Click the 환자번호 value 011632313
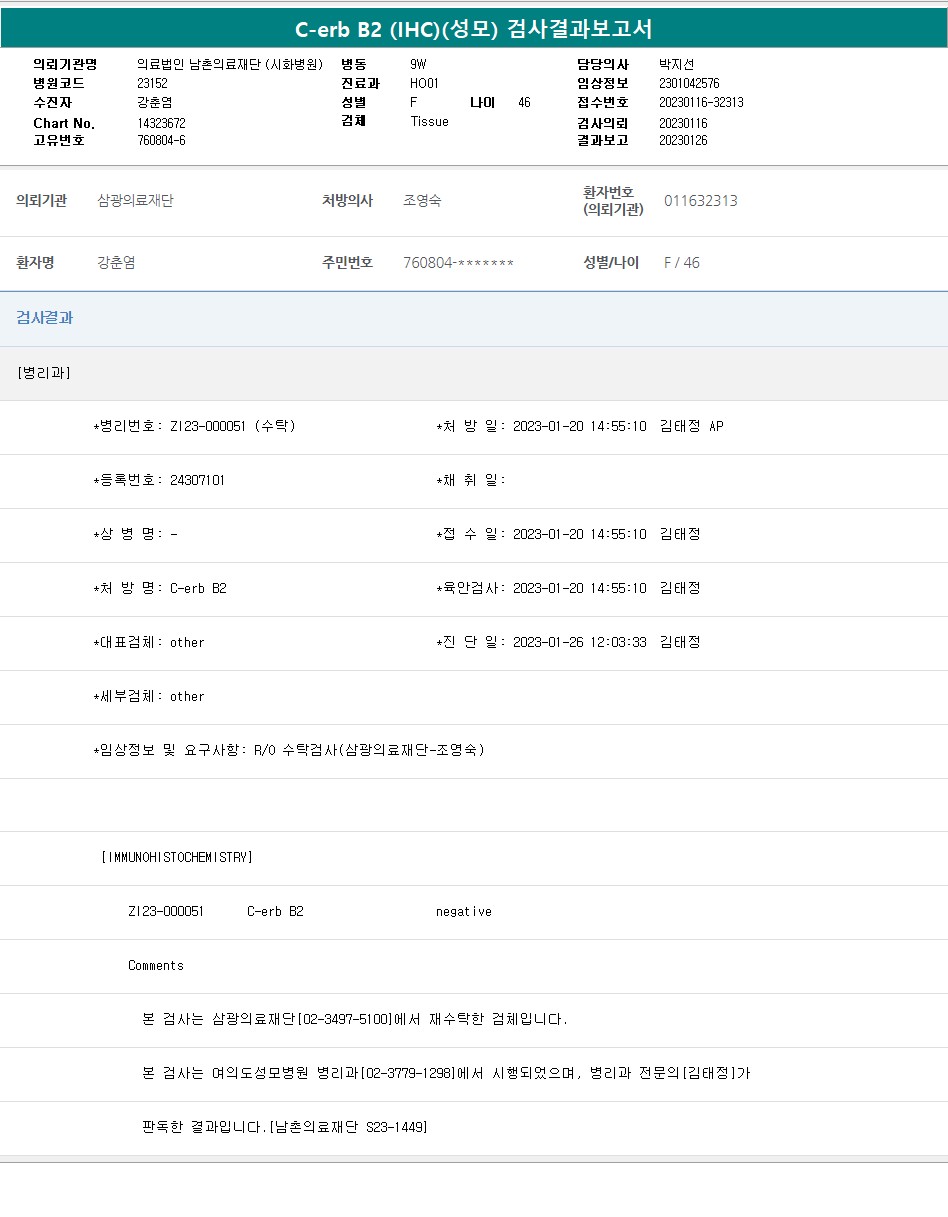This screenshot has height=1217, width=948. pyautogui.click(x=700, y=200)
